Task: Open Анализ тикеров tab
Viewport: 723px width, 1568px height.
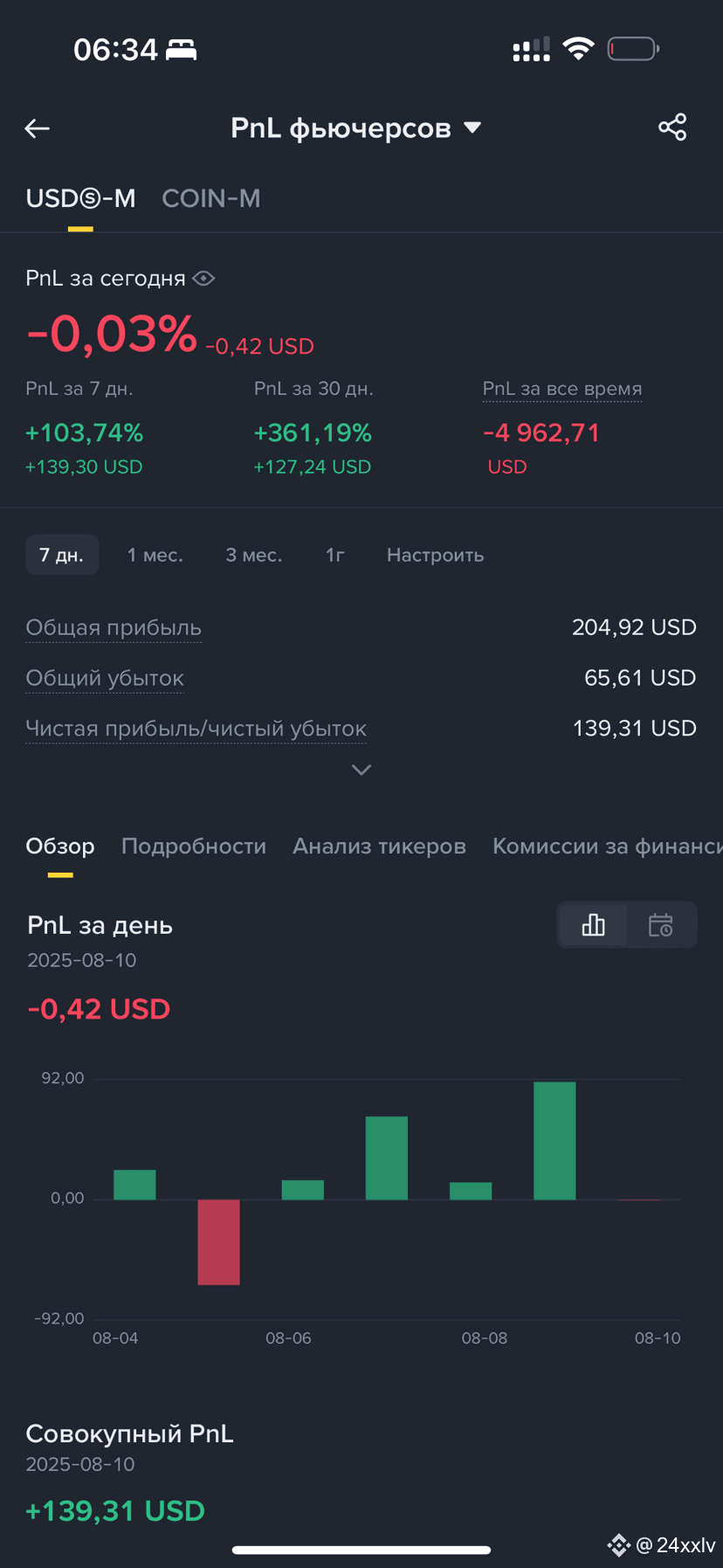Action: pyautogui.click(x=379, y=846)
